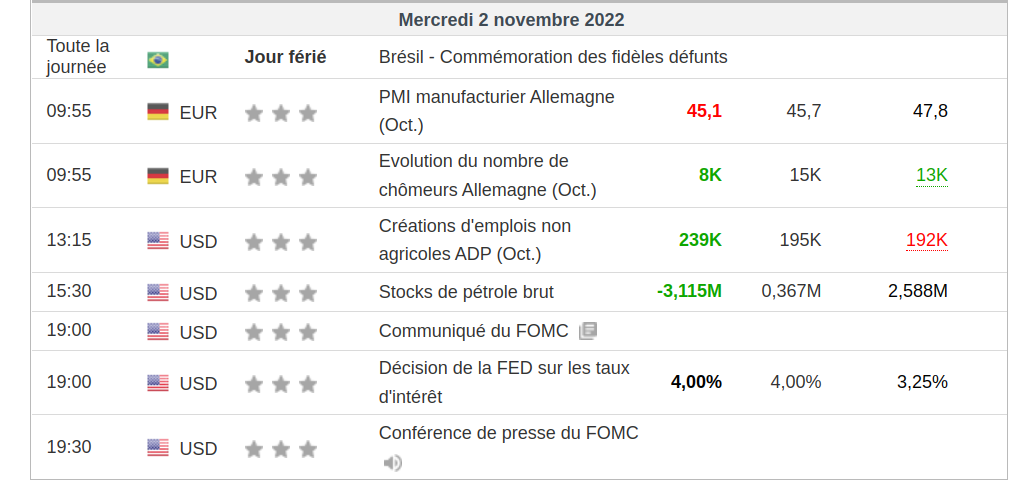Click the Brésil Commémoration des fidèles défunts holiday
Viewport: 1018px width, 484px height.
point(553,57)
